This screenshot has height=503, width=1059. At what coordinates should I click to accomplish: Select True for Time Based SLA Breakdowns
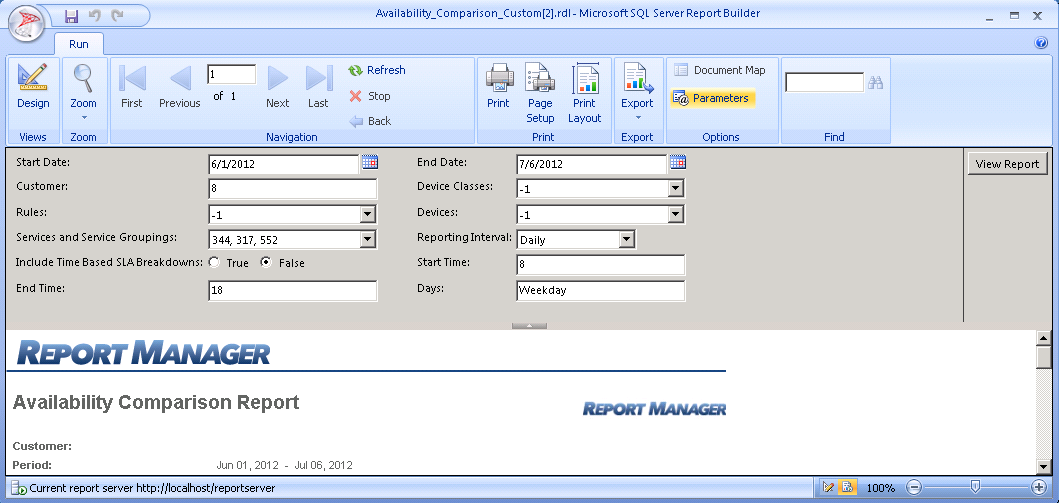click(213, 263)
